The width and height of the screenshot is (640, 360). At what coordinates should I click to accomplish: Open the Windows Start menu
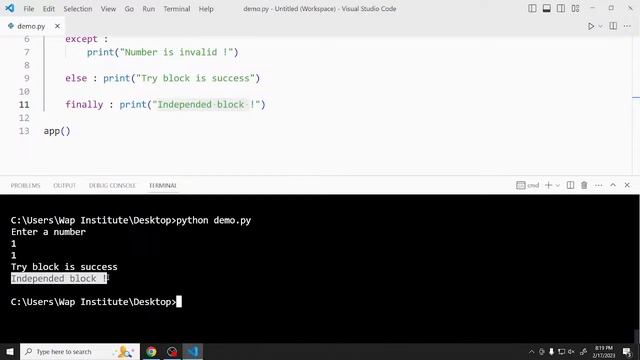point(10,351)
